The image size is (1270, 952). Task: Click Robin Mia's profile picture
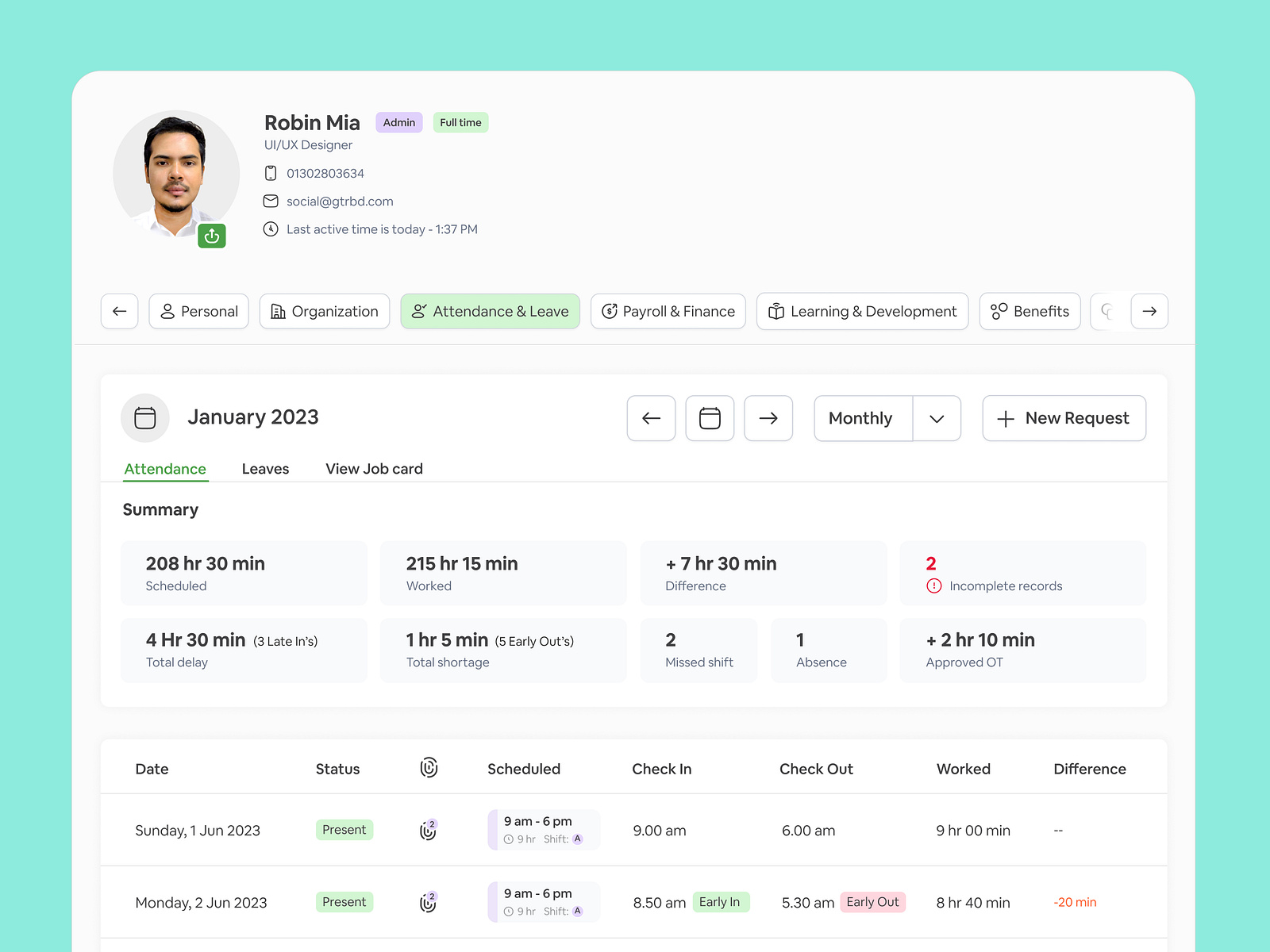(x=176, y=172)
